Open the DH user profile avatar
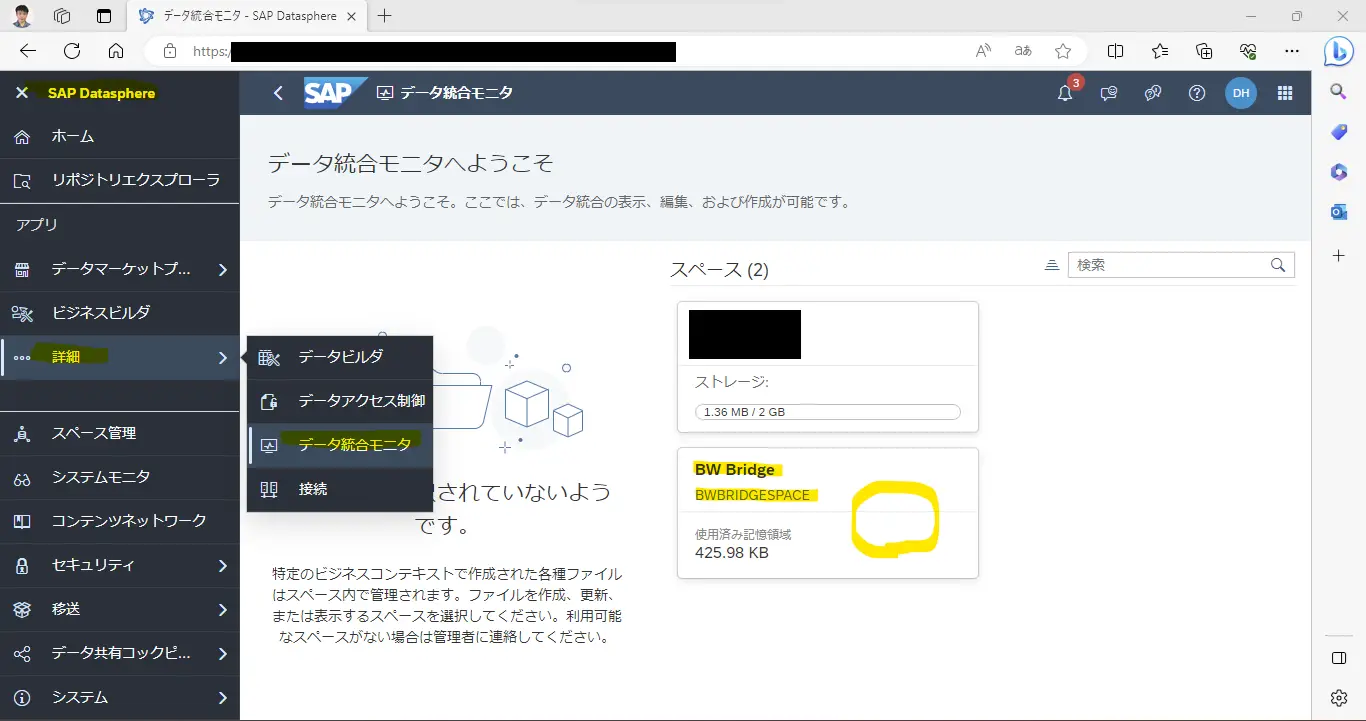This screenshot has width=1366, height=721. coord(1241,93)
